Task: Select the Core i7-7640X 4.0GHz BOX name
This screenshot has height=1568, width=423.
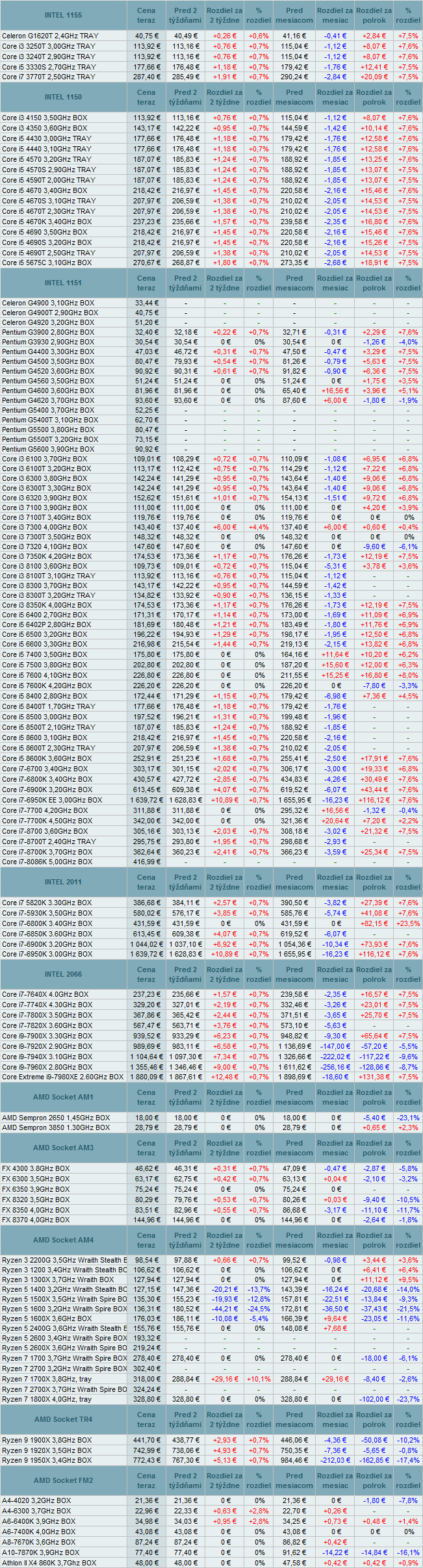Action: point(45,994)
